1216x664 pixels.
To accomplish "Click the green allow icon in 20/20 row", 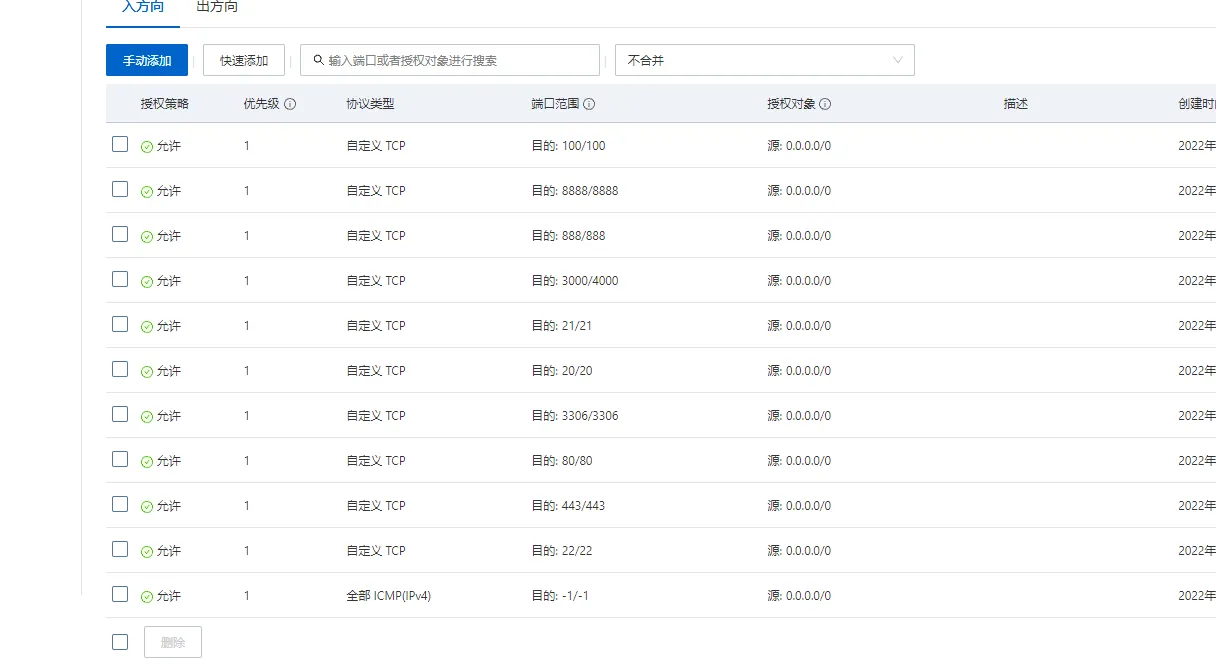I will 147,372.
